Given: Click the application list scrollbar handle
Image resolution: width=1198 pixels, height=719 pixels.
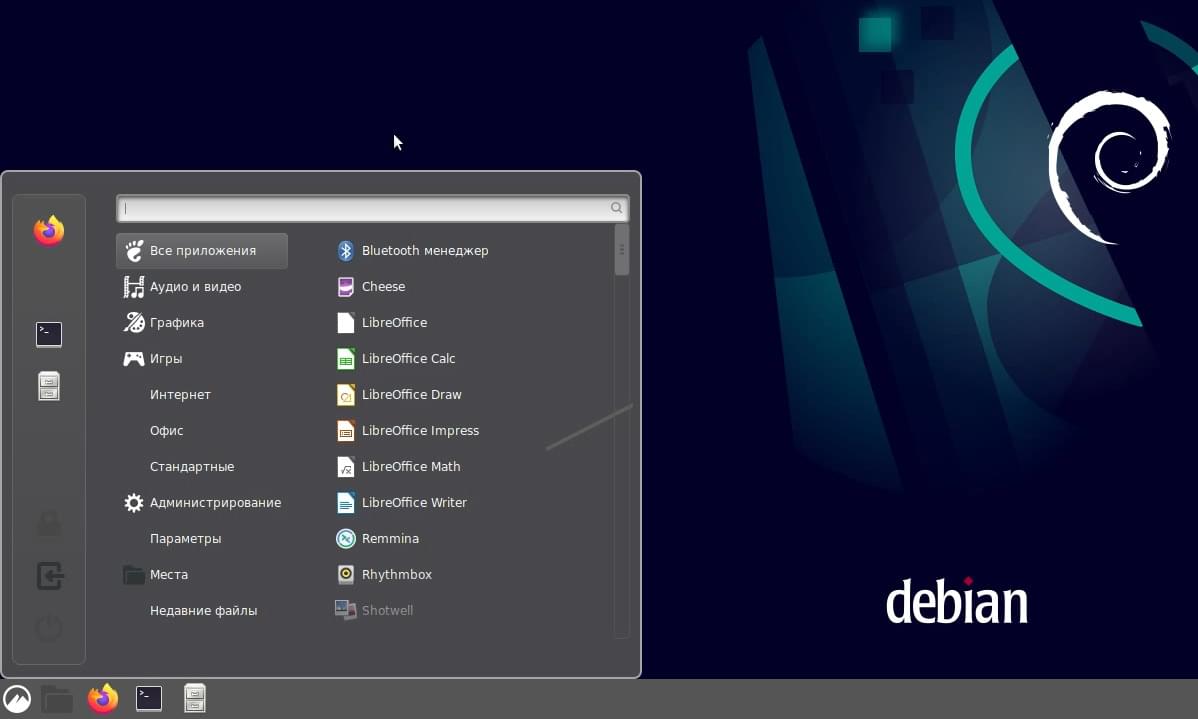Looking at the screenshot, I should click(x=621, y=249).
